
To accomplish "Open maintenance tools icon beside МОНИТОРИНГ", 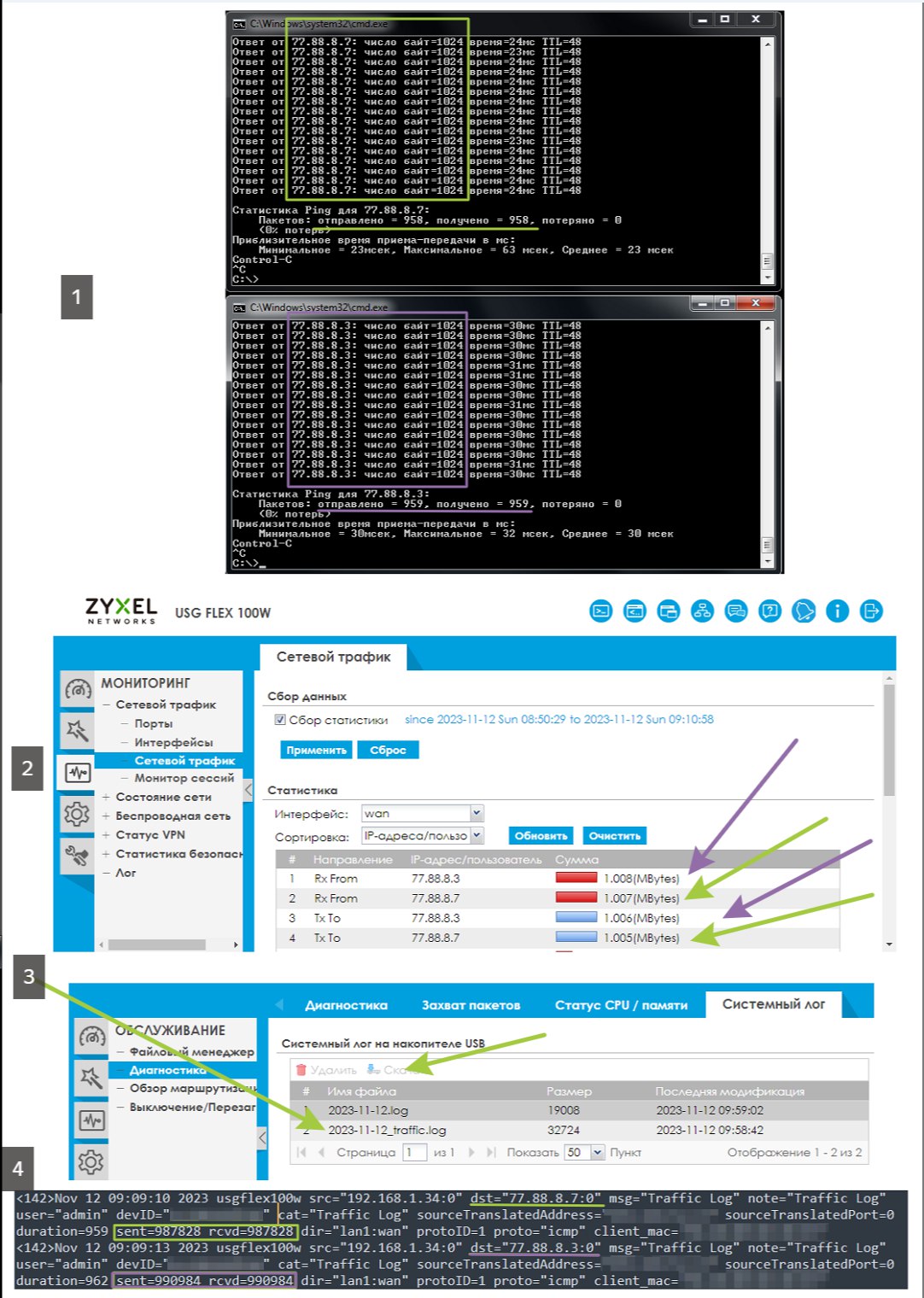I will click(x=78, y=855).
